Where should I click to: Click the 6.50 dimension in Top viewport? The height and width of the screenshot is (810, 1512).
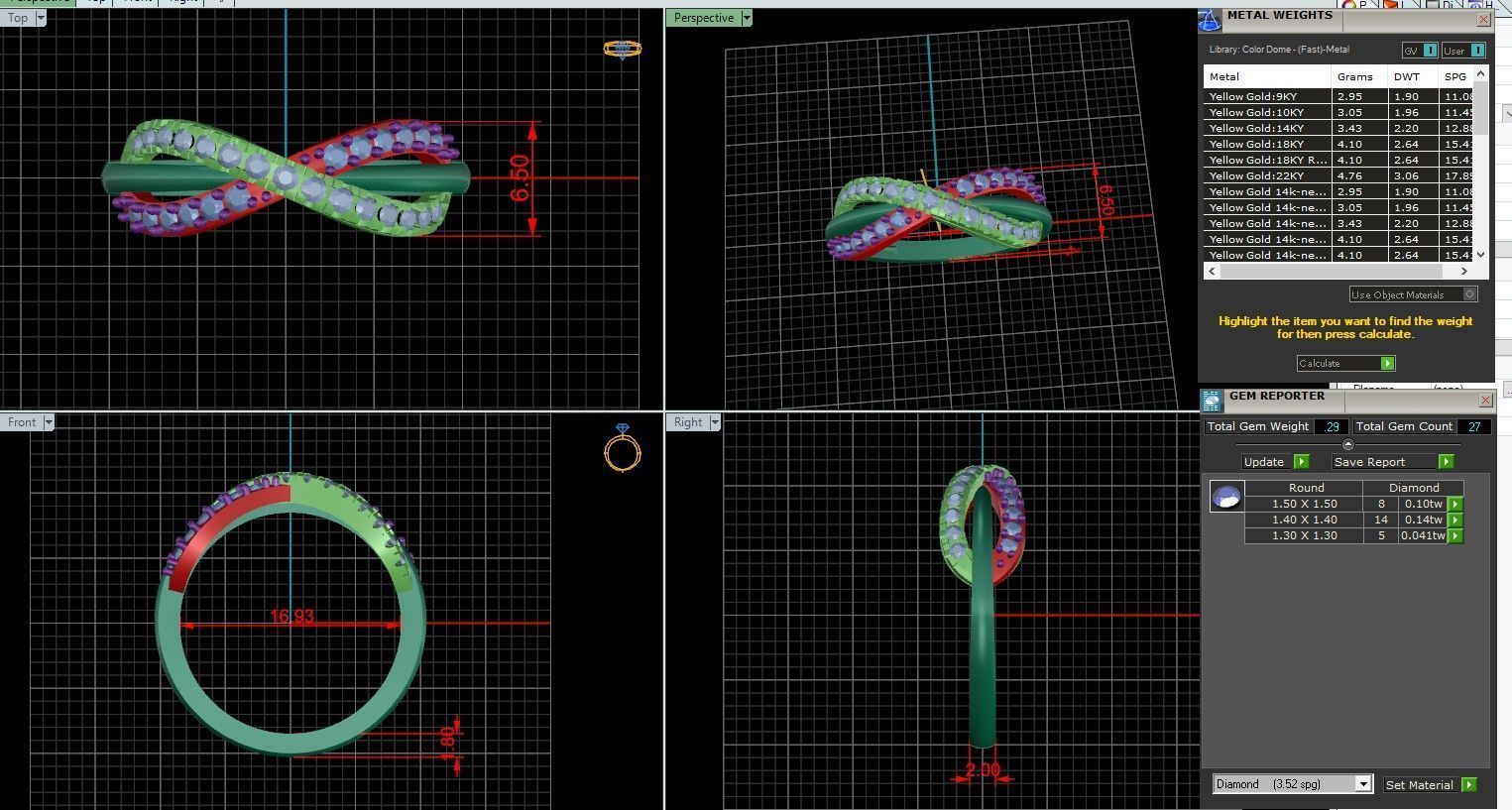520,178
